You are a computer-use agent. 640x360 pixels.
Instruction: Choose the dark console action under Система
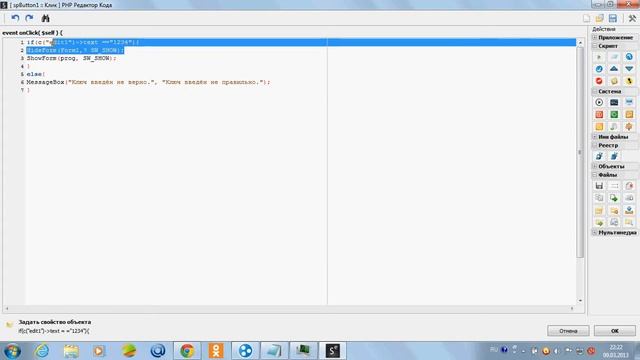click(614, 102)
